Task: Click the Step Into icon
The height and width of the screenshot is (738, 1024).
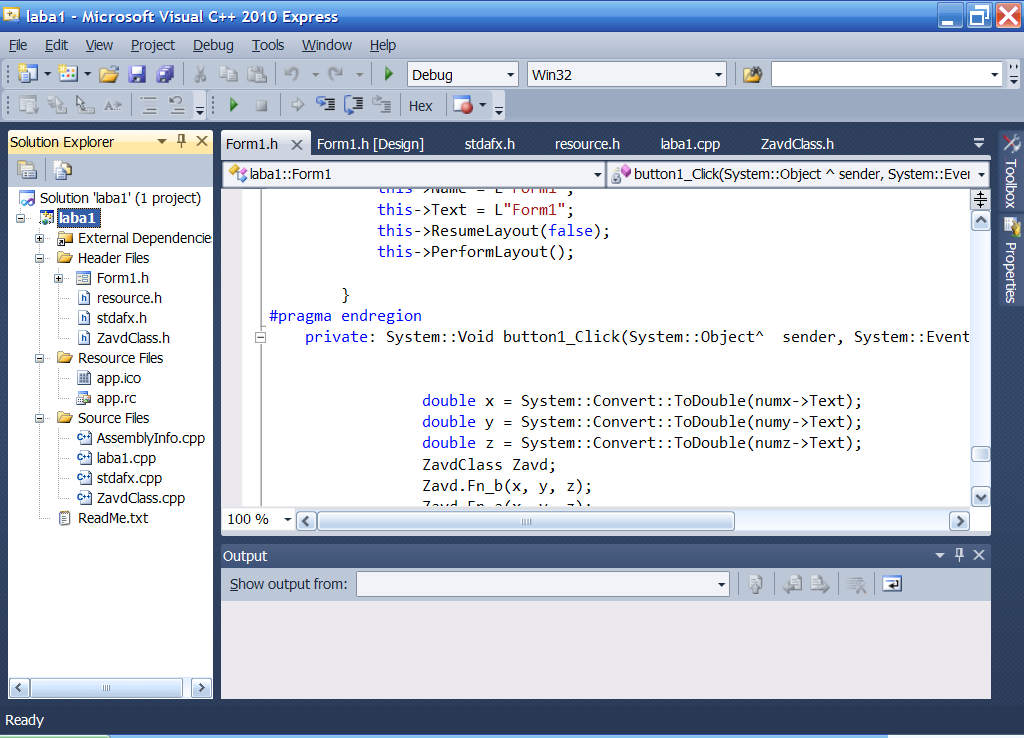Action: tap(325, 105)
